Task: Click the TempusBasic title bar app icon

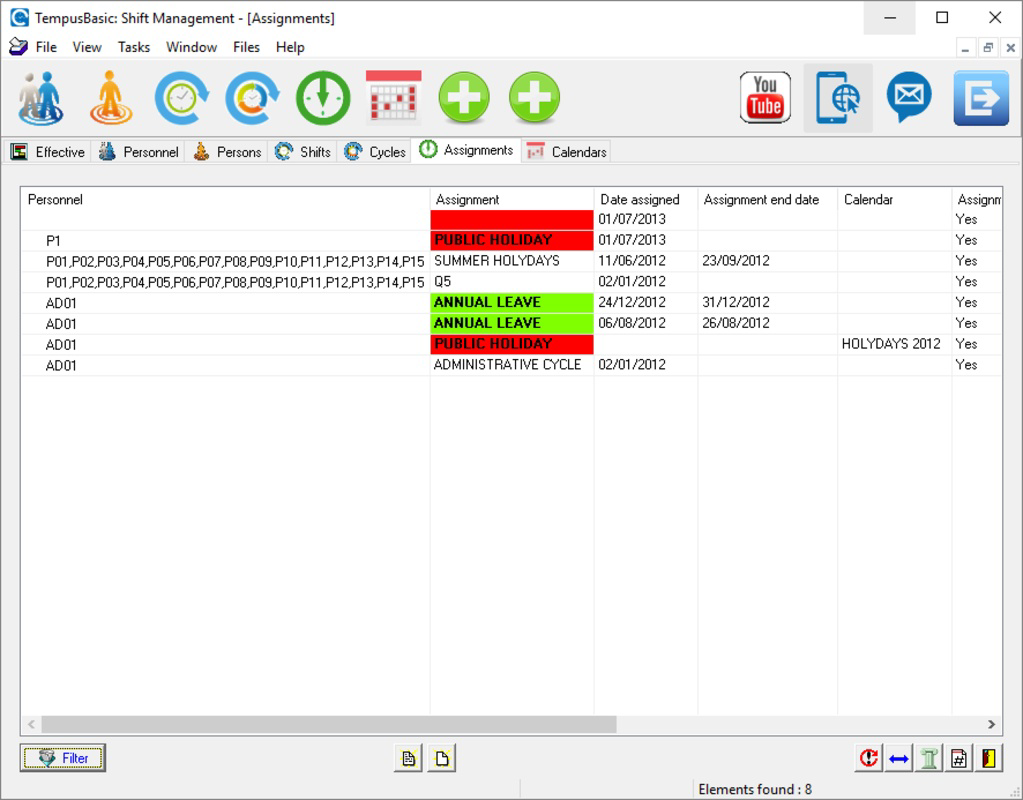Action: click(x=20, y=18)
